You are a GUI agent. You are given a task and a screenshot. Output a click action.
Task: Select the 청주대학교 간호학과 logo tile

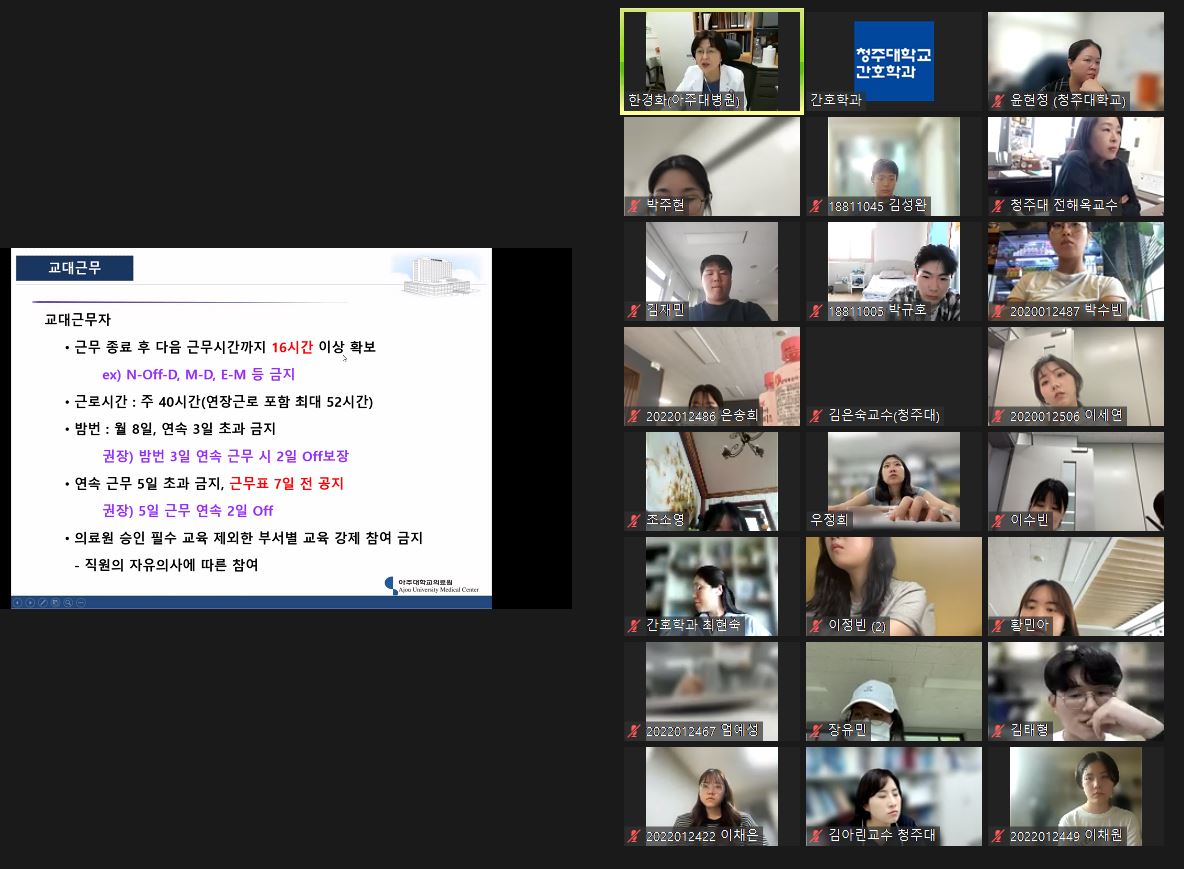893,58
